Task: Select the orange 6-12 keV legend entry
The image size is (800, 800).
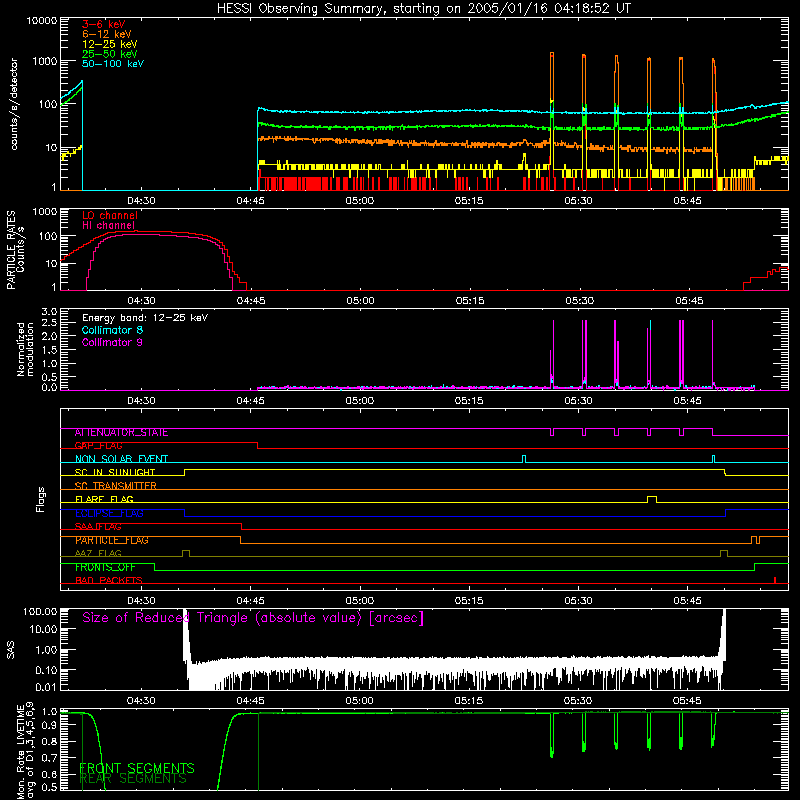Action: pos(106,34)
